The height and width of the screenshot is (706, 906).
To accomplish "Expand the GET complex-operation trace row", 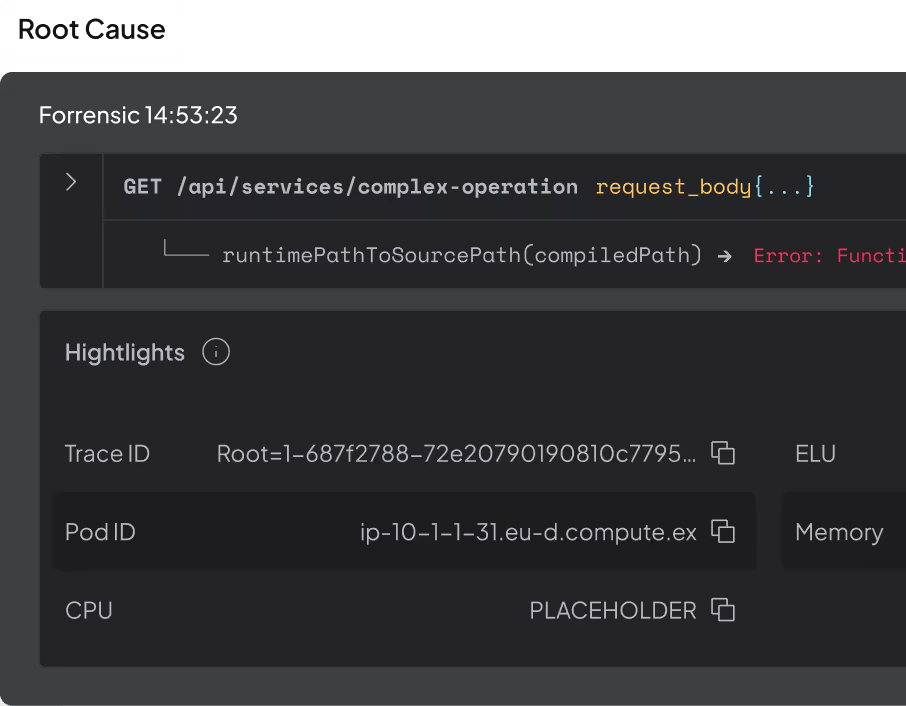I will [70, 182].
